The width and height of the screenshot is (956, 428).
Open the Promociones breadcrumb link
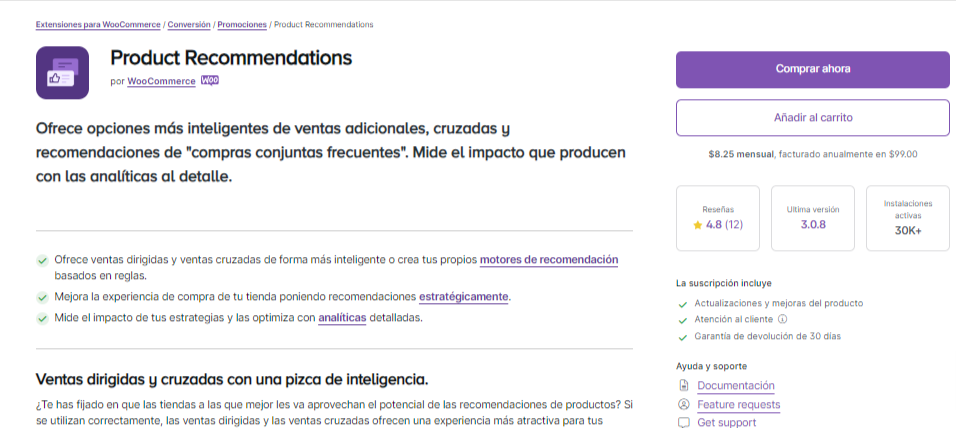click(242, 24)
